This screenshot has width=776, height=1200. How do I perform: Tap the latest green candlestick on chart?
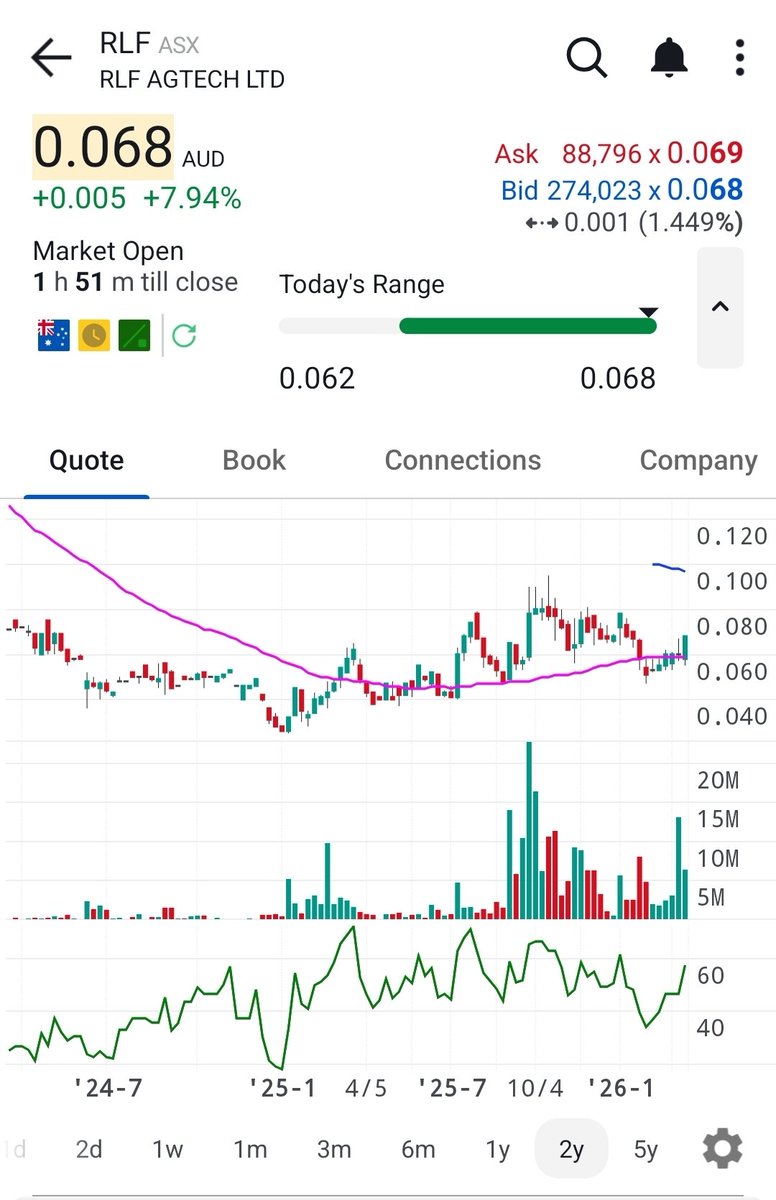(x=686, y=647)
